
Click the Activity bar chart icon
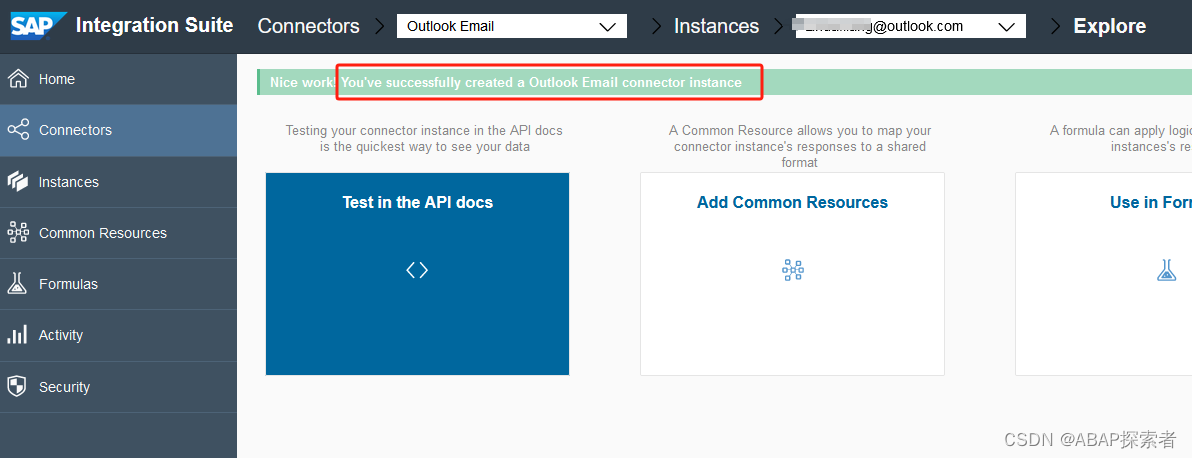pyautogui.click(x=17, y=335)
